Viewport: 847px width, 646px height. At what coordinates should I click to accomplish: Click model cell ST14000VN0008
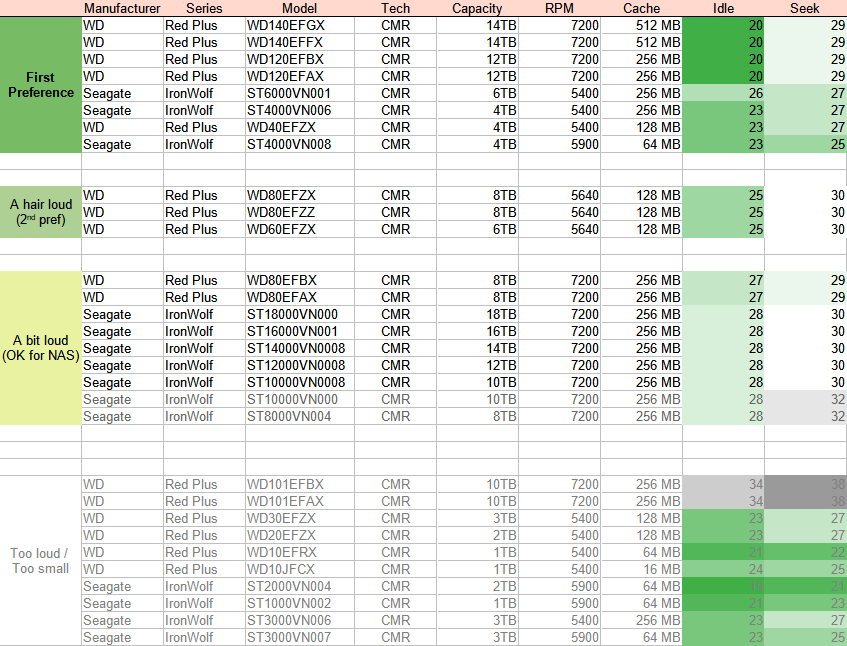pyautogui.click(x=300, y=348)
